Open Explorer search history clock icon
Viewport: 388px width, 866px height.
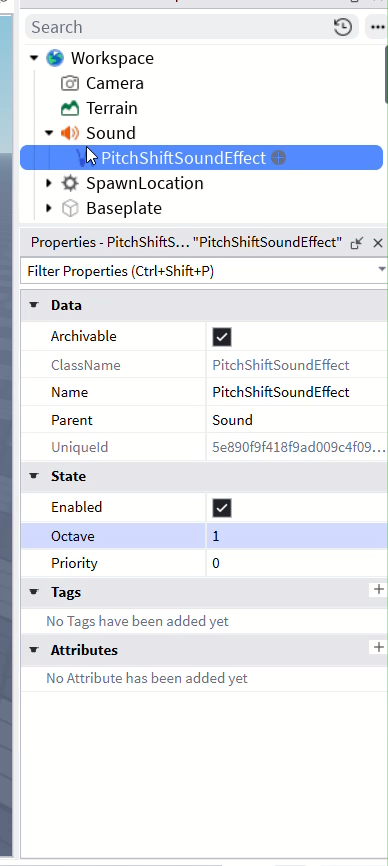343,27
